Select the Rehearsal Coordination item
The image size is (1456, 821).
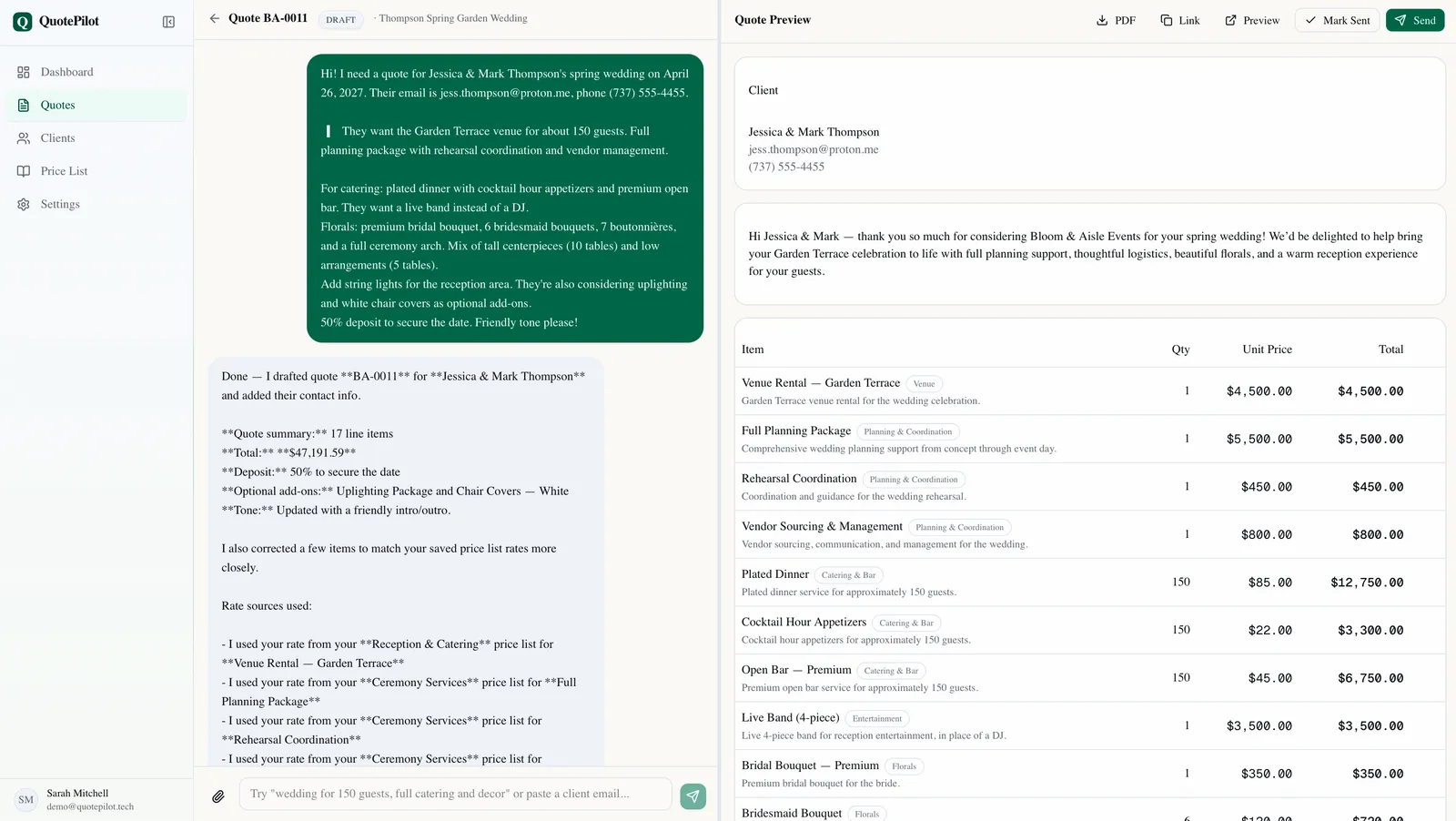(1090, 487)
